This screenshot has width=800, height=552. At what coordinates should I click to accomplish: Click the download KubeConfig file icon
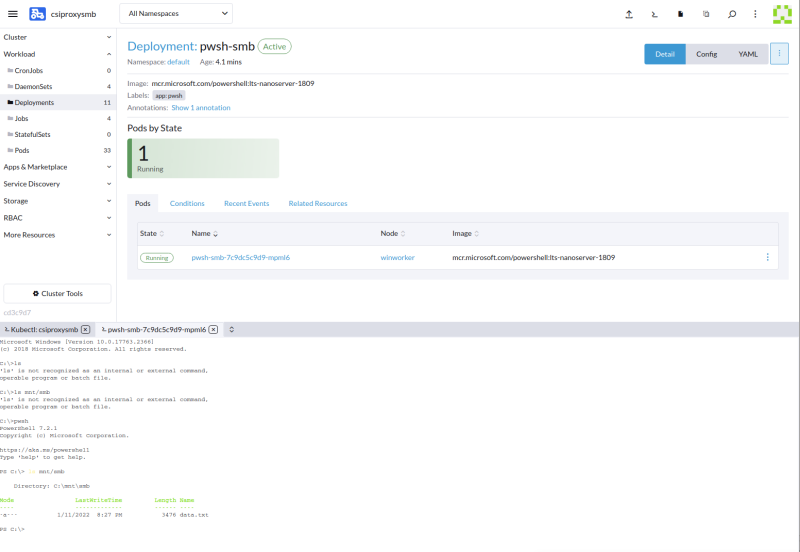680,14
